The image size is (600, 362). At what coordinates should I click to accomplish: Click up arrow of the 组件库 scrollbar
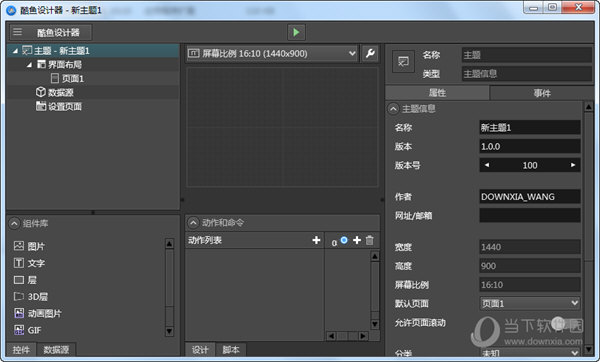click(x=170, y=243)
